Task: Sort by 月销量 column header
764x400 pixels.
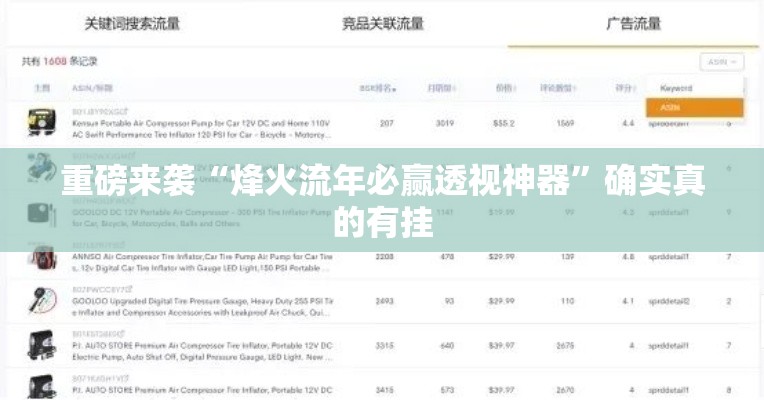Action: 441,88
